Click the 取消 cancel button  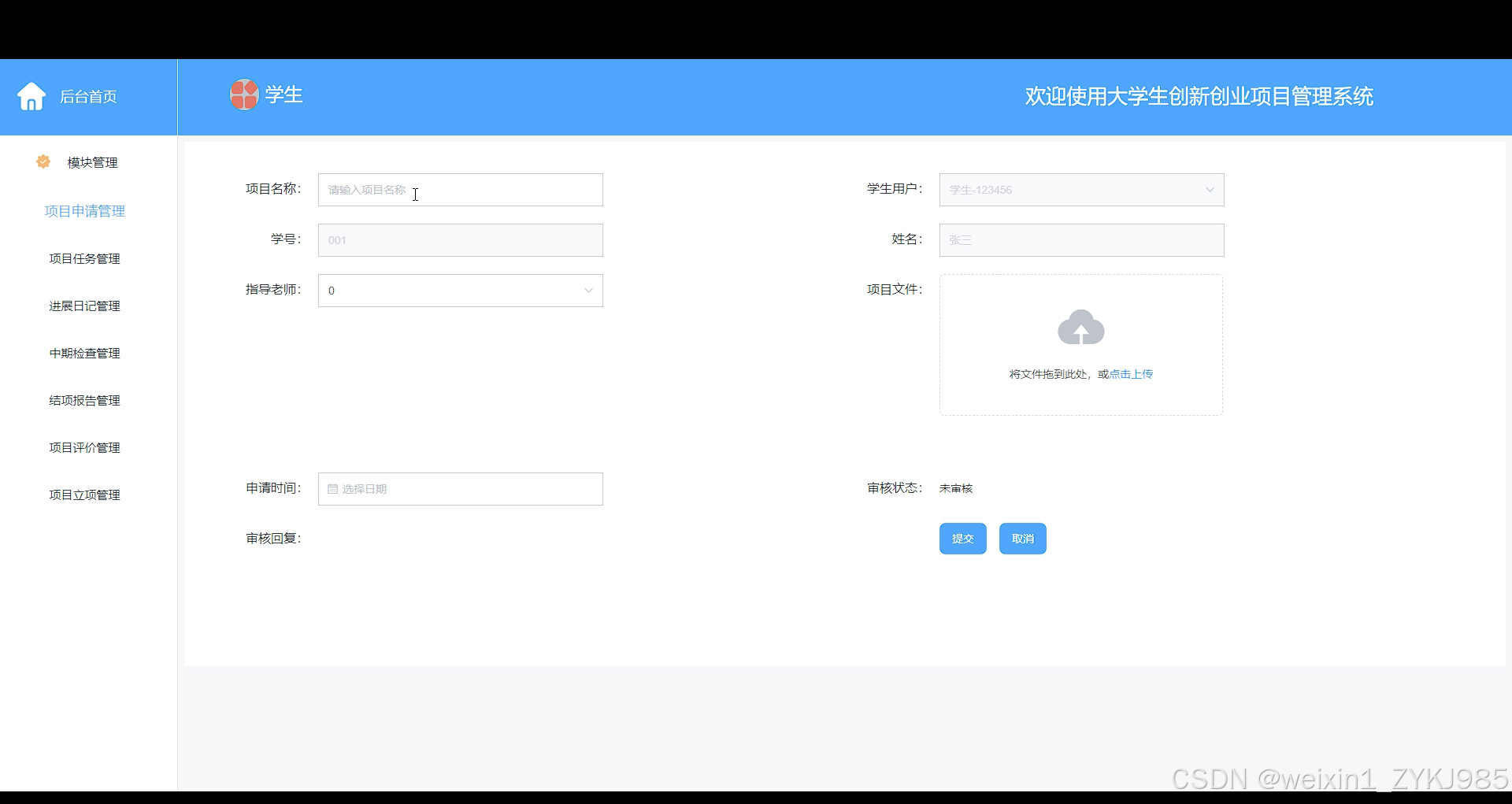[x=1023, y=539]
